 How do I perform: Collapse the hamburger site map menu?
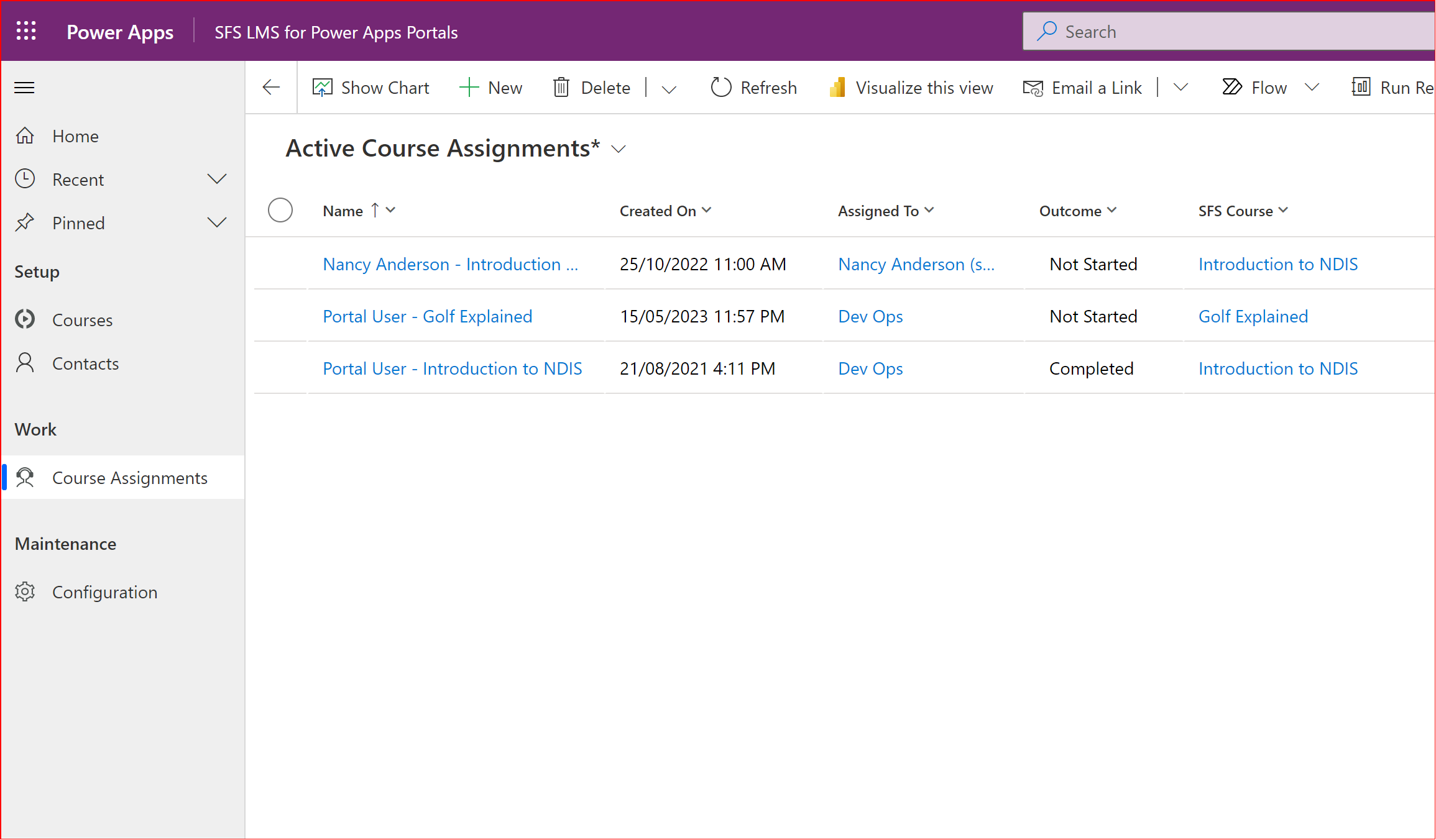[24, 88]
